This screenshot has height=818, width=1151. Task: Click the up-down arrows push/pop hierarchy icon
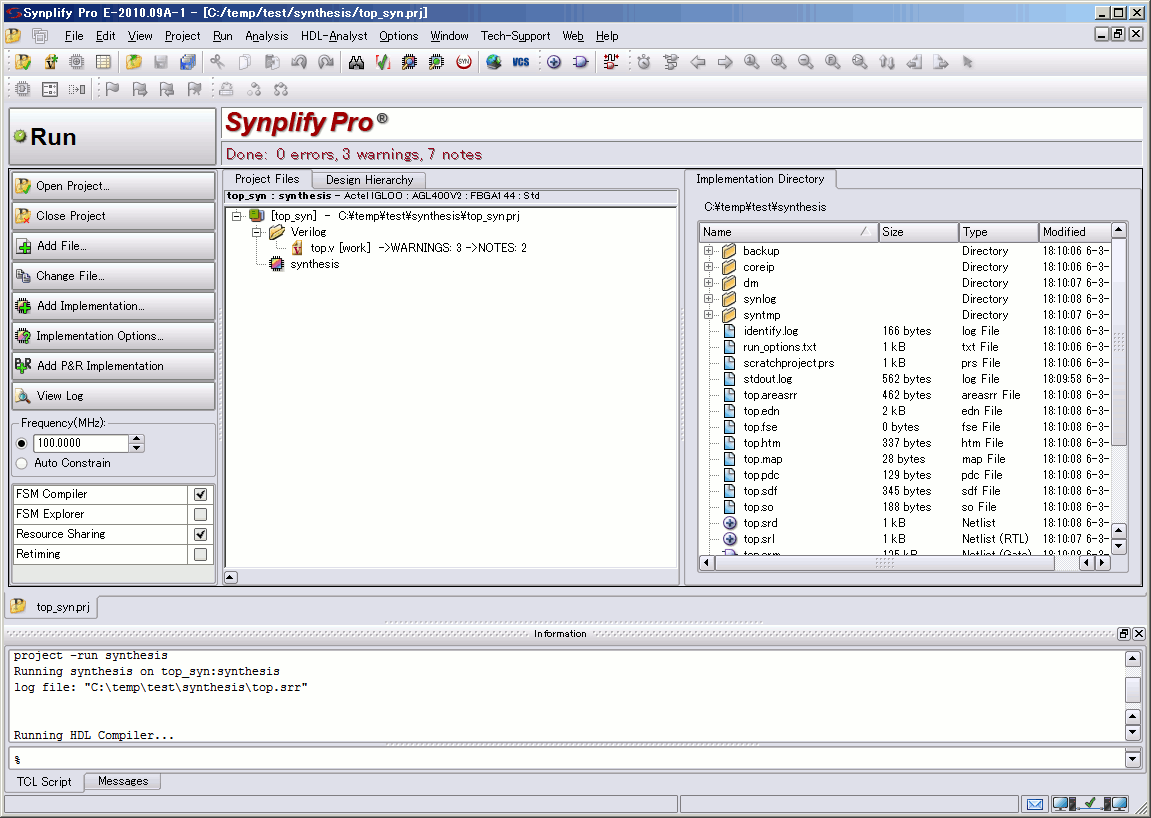pyautogui.click(x=887, y=62)
